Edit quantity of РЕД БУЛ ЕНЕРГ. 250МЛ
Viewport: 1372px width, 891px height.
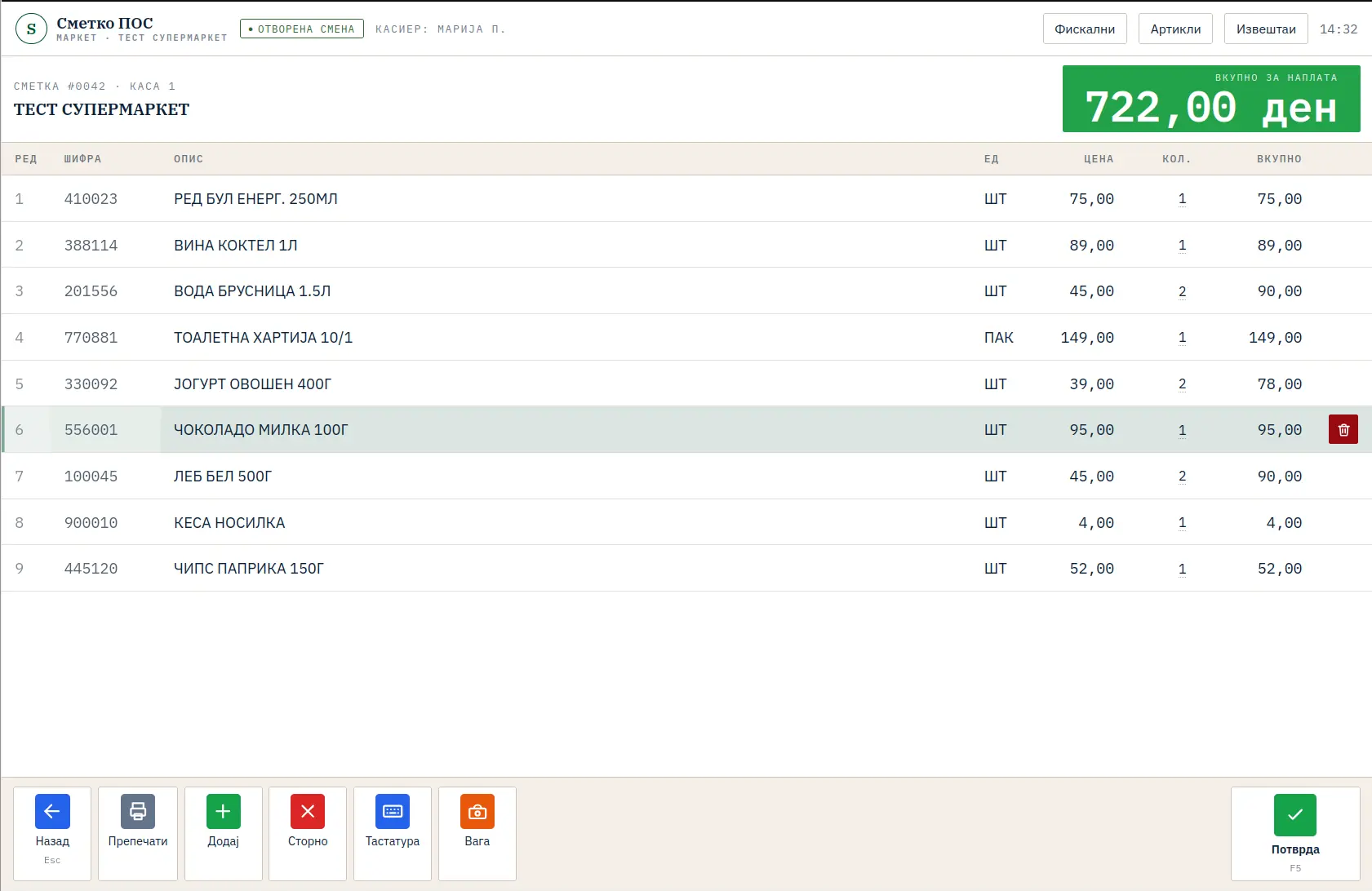coord(1182,199)
